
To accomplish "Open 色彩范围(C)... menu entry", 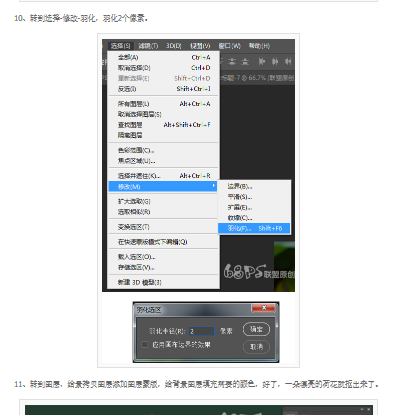I will click(164, 150).
